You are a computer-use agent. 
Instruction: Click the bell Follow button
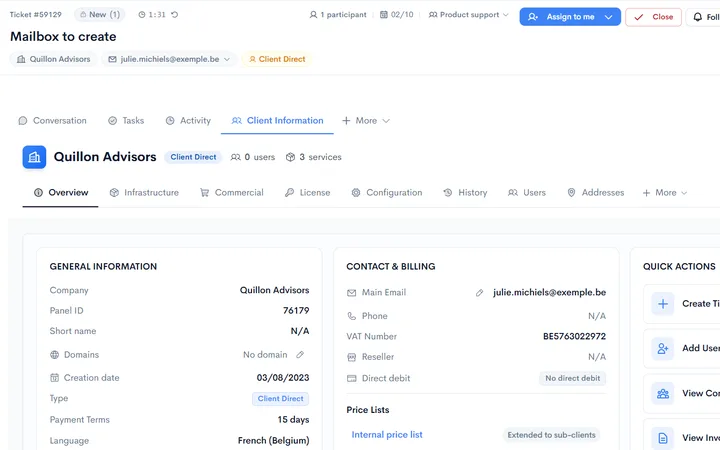pos(703,17)
